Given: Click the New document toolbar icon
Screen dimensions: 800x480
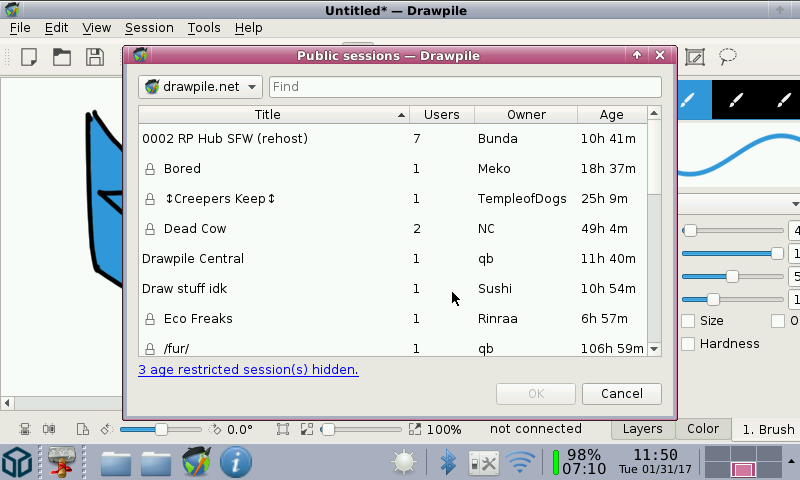Looking at the screenshot, I should coord(30,57).
